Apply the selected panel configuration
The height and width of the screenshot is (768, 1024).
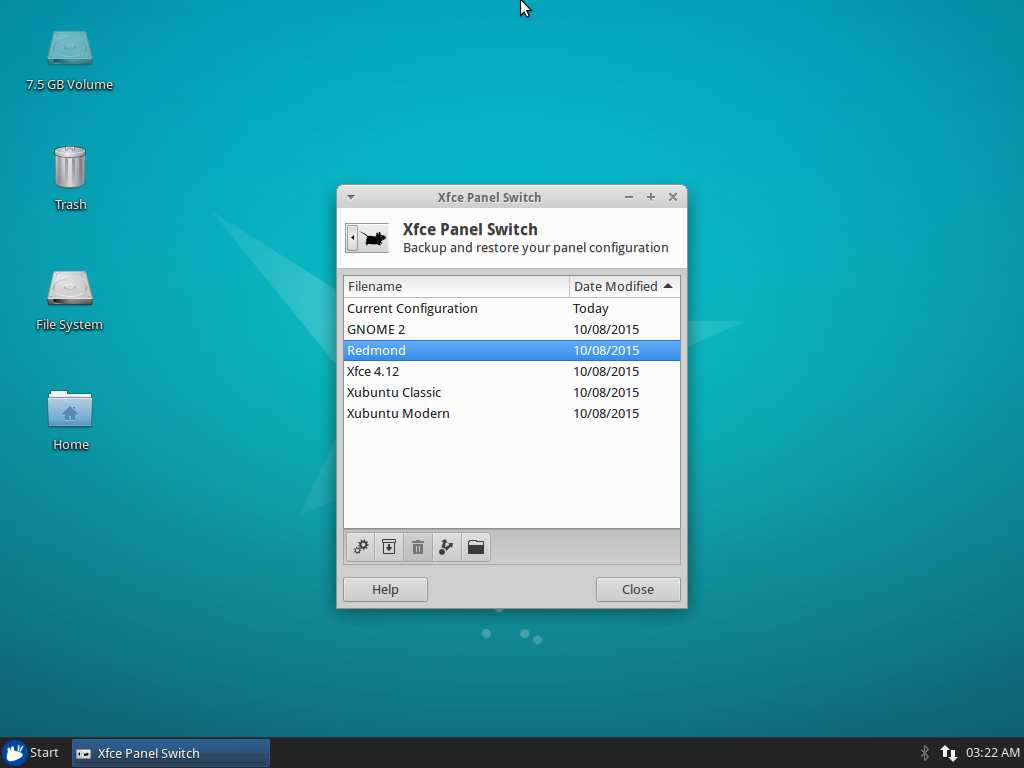[361, 547]
